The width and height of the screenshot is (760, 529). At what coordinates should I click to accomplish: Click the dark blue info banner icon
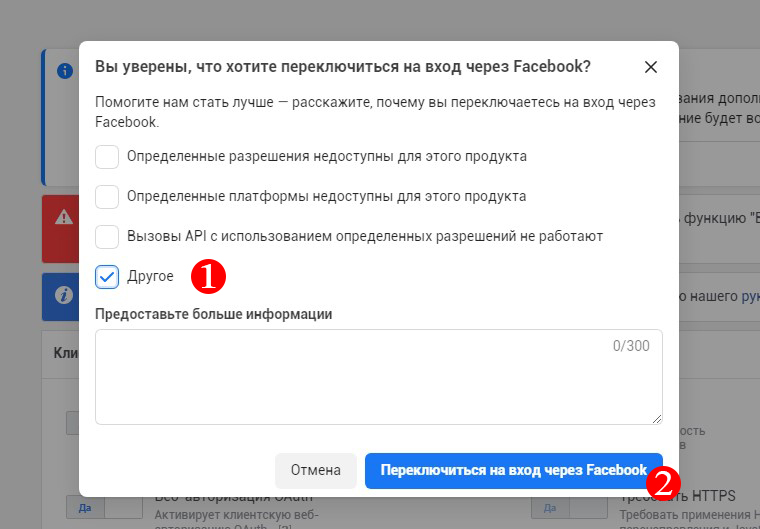(x=63, y=295)
